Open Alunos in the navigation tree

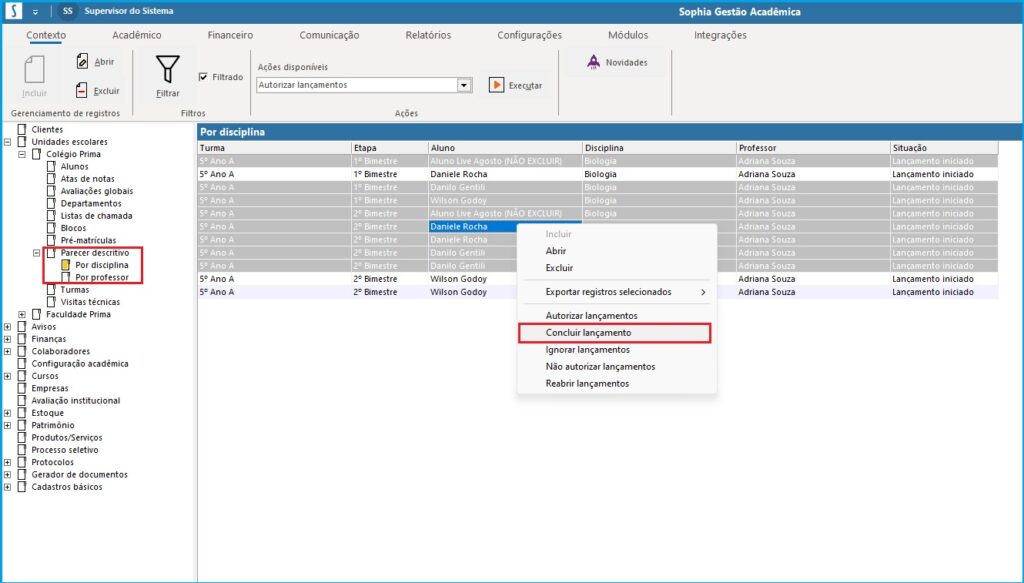(74, 166)
